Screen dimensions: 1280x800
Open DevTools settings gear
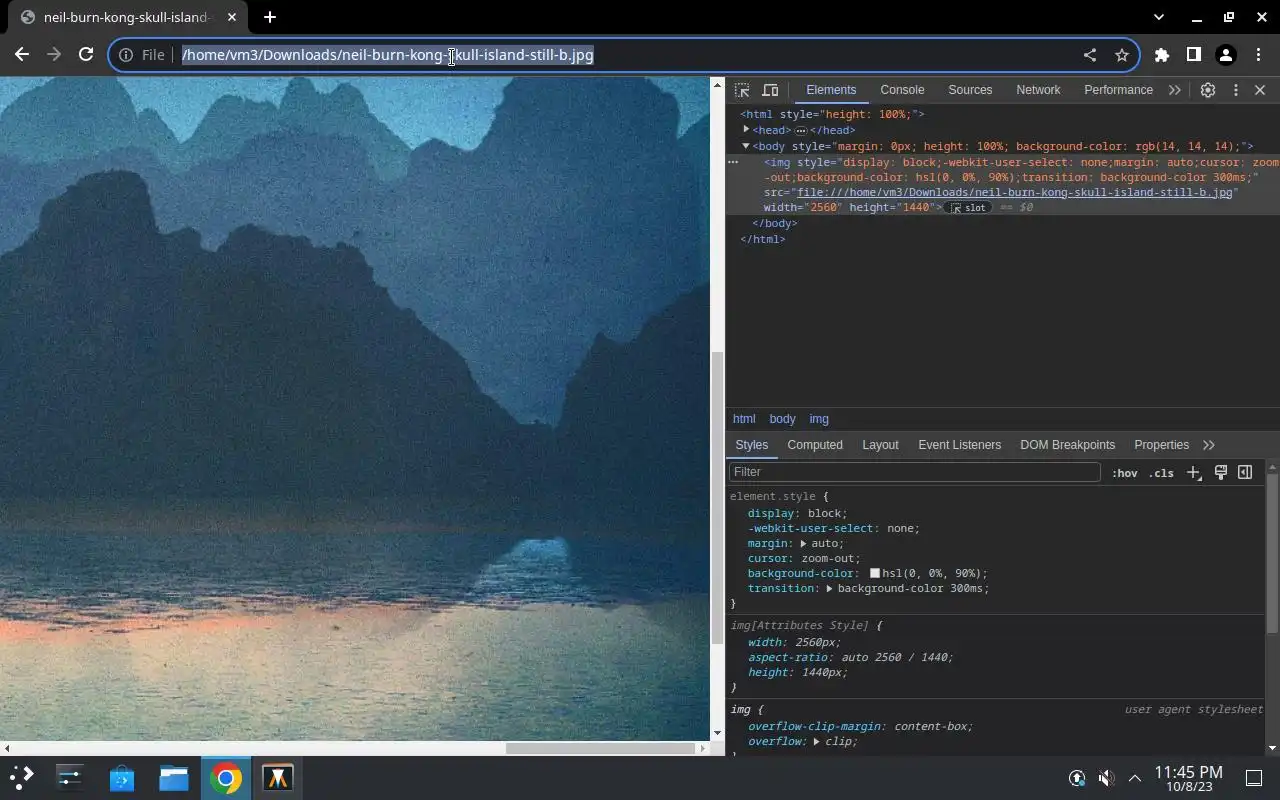point(1208,90)
